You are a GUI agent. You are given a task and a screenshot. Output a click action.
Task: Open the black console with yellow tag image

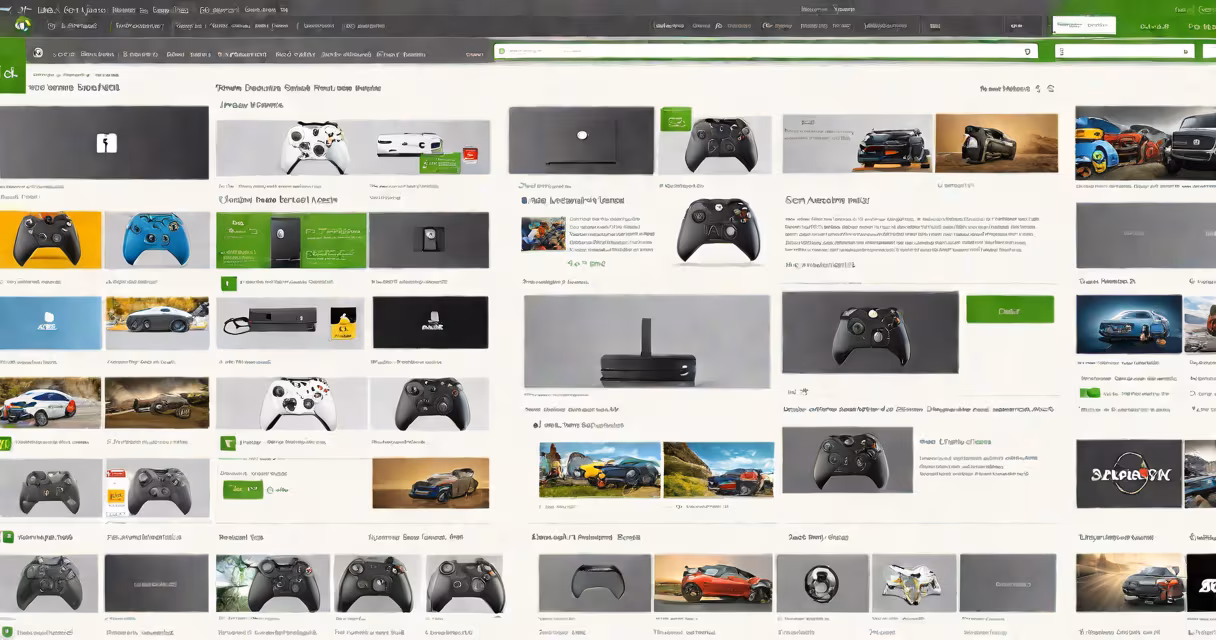[291, 323]
